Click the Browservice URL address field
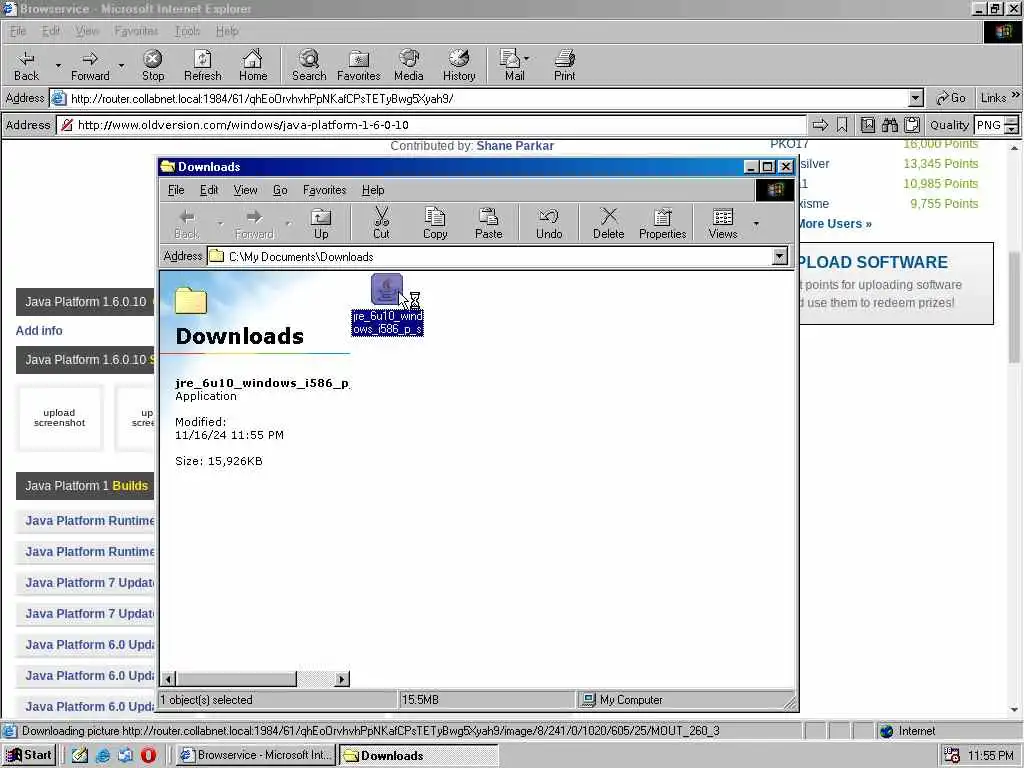The width and height of the screenshot is (1024, 768). coord(431,125)
